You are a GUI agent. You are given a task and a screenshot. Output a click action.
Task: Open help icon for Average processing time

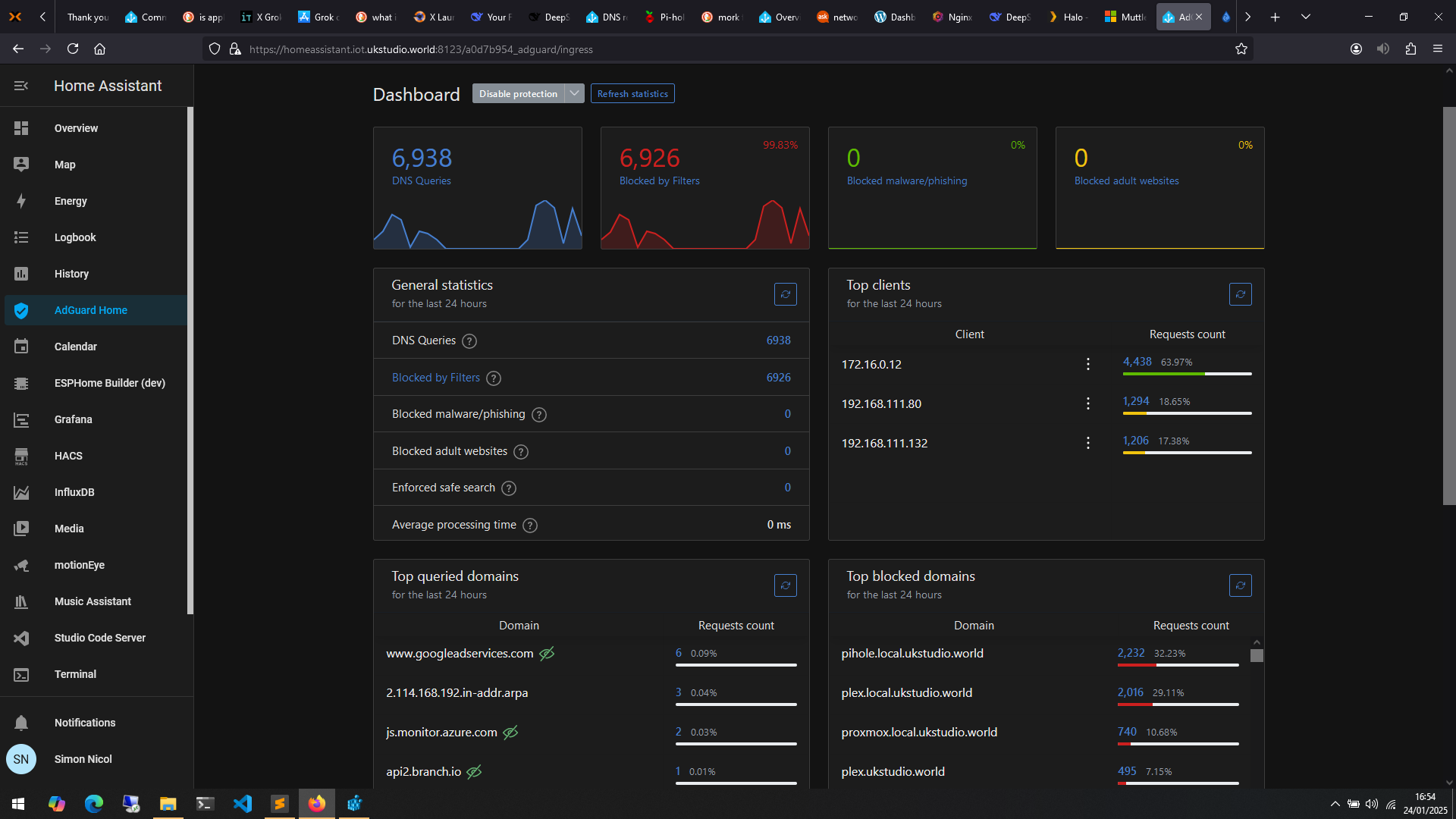point(530,526)
